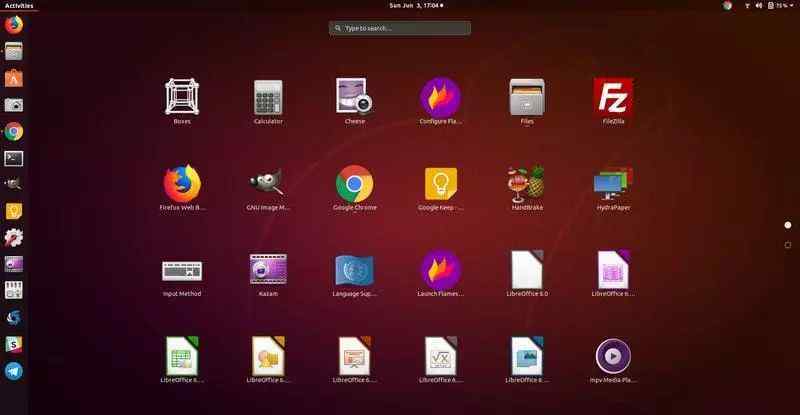Switch to Google Chrome in the dock

pos(14,132)
